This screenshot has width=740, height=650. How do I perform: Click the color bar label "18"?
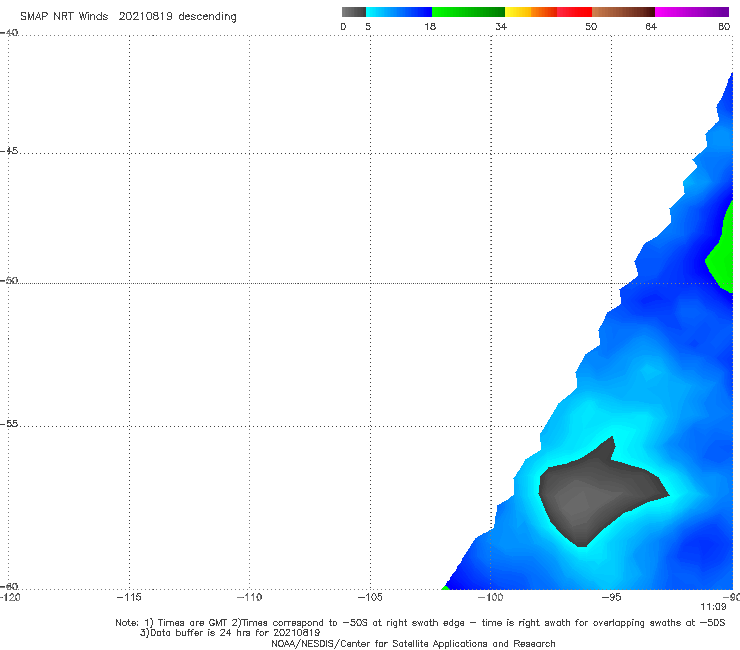tap(430, 26)
